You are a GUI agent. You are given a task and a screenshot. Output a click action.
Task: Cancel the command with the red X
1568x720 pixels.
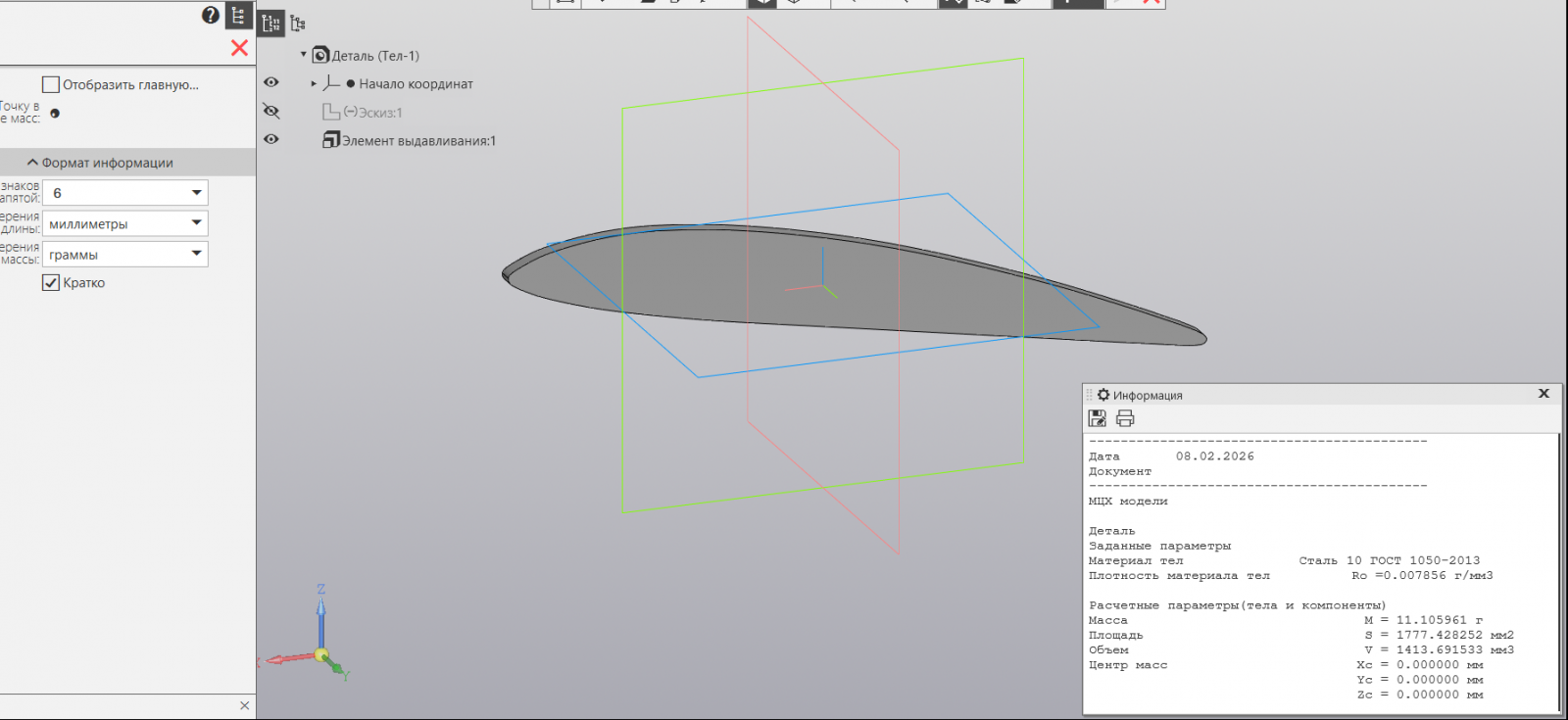(239, 48)
